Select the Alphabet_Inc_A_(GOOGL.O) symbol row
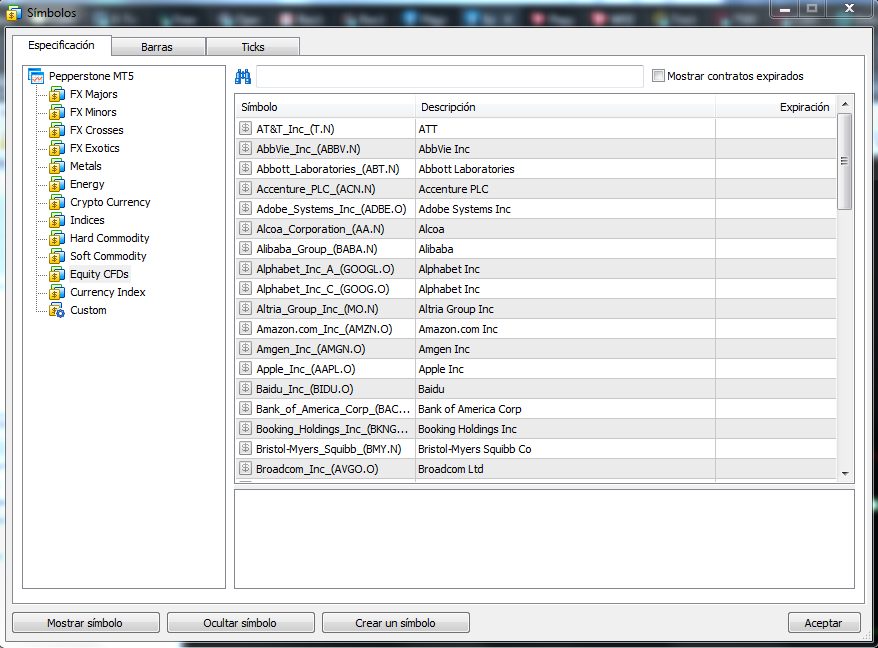Viewport: 878px width, 648px height. click(x=536, y=269)
